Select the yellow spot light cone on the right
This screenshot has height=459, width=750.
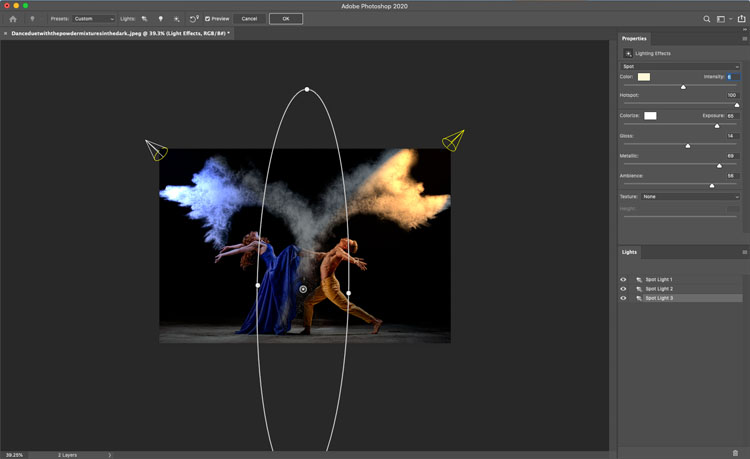[x=453, y=141]
